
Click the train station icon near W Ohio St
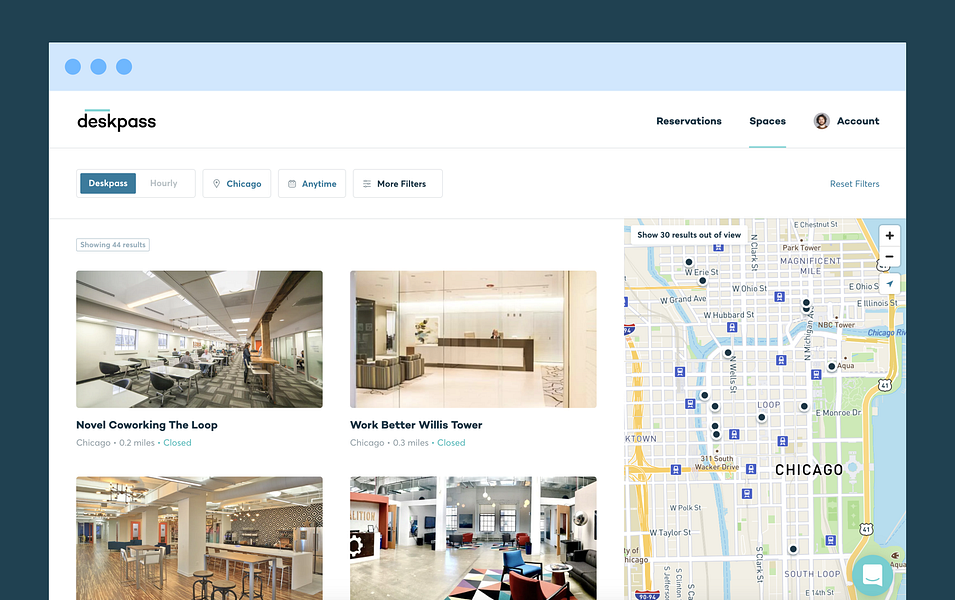pyautogui.click(x=779, y=297)
